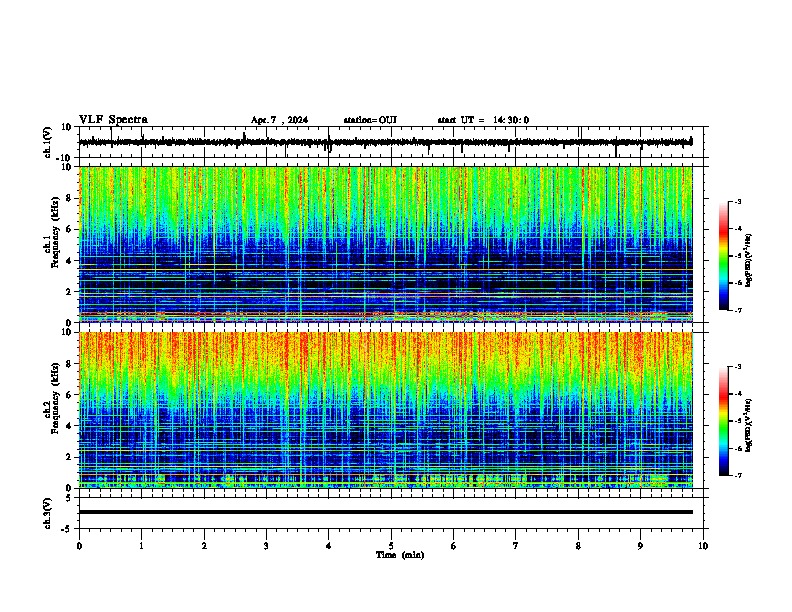
Task: Click the "8" tick on ch.1 frequency axis
Action: click(x=69, y=198)
